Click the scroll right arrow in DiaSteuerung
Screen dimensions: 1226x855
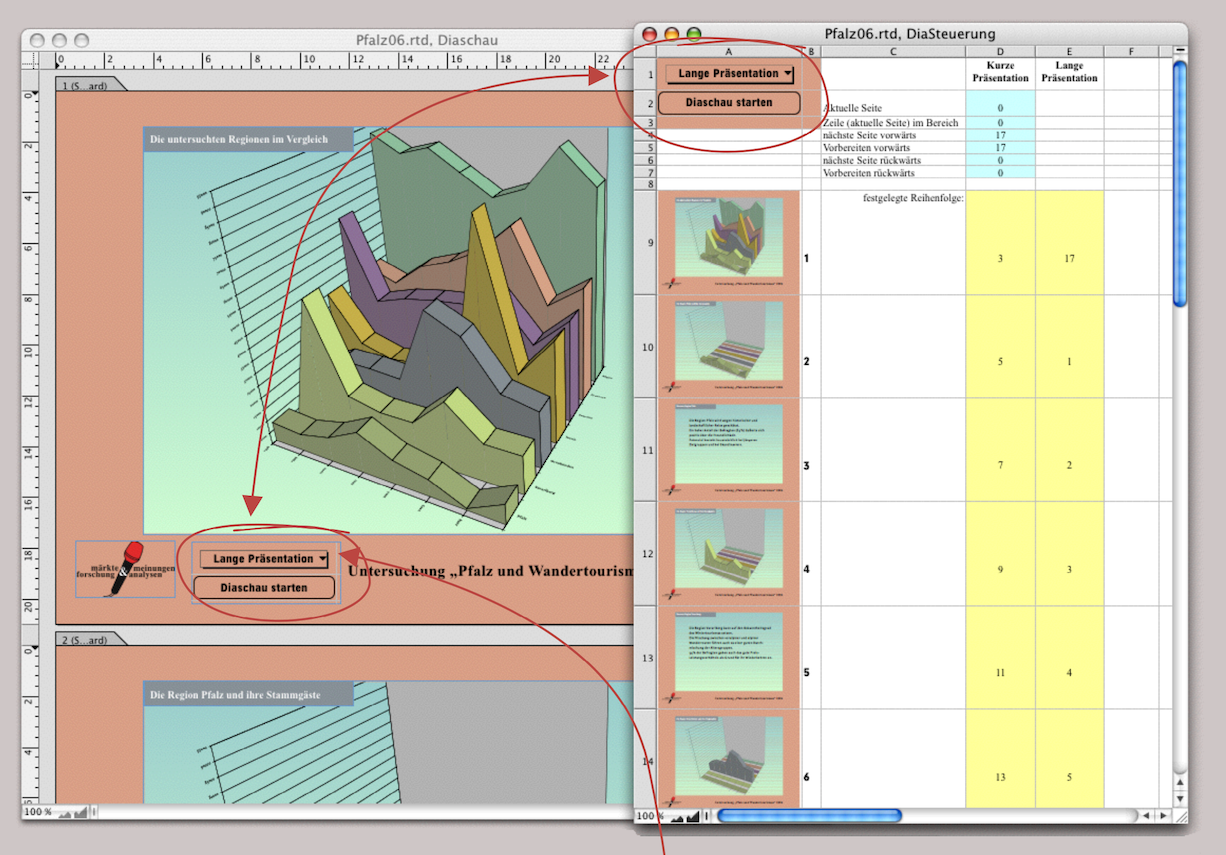(x=1162, y=816)
